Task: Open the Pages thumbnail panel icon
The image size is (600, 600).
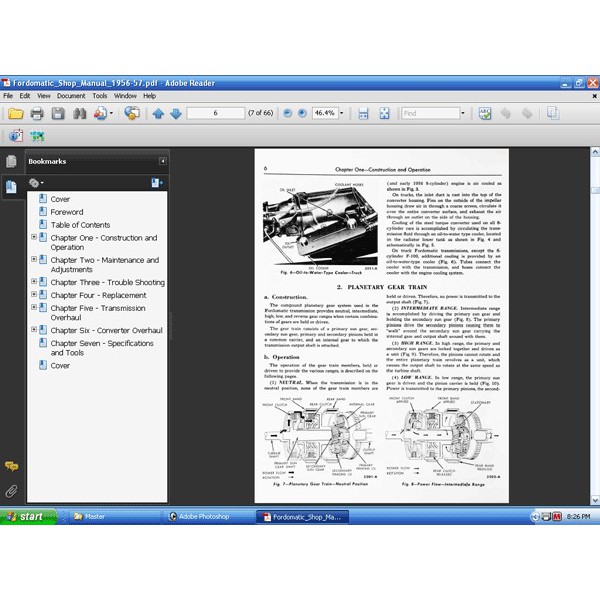Action: (x=11, y=161)
